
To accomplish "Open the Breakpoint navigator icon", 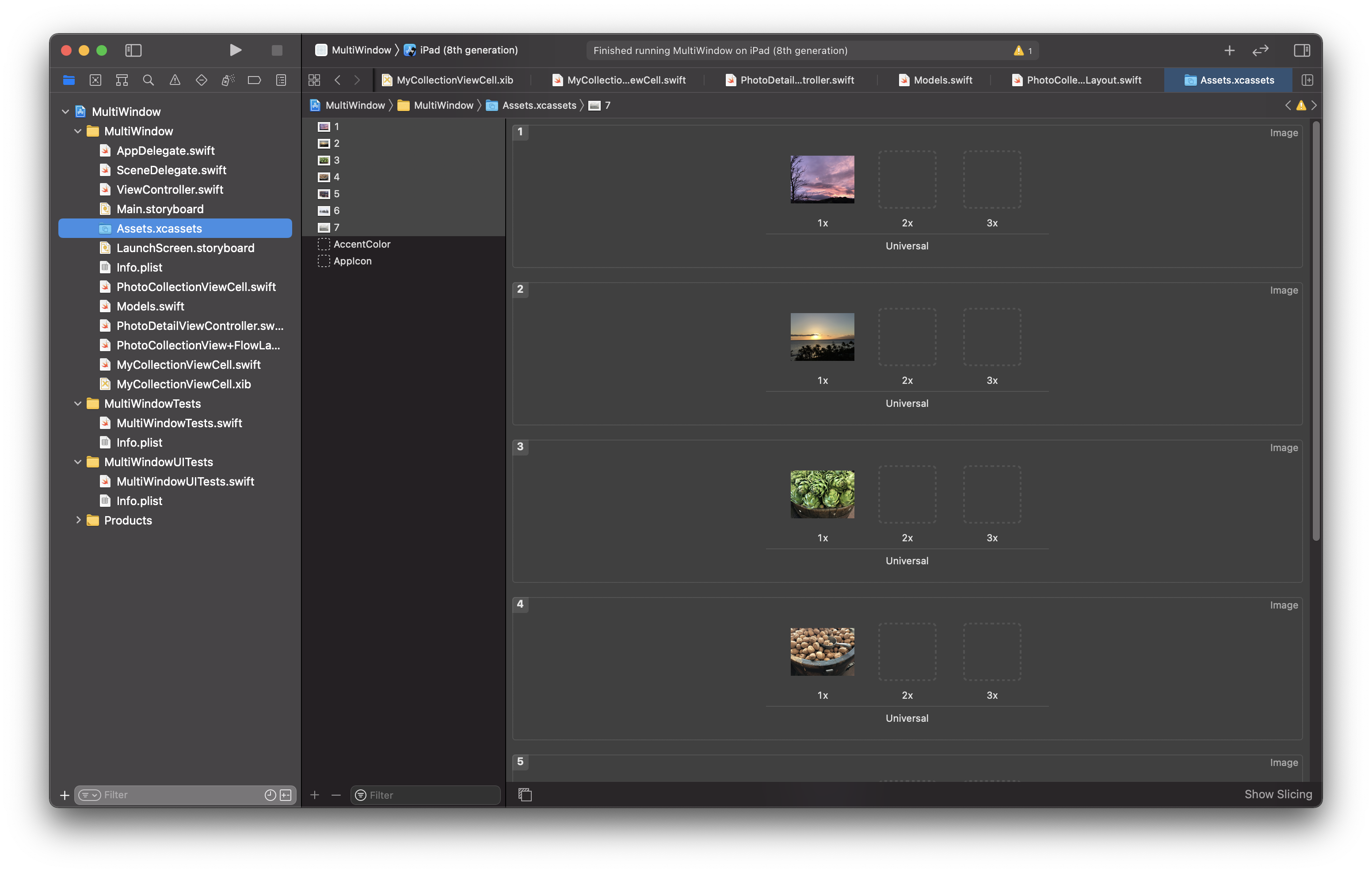I will click(x=254, y=80).
